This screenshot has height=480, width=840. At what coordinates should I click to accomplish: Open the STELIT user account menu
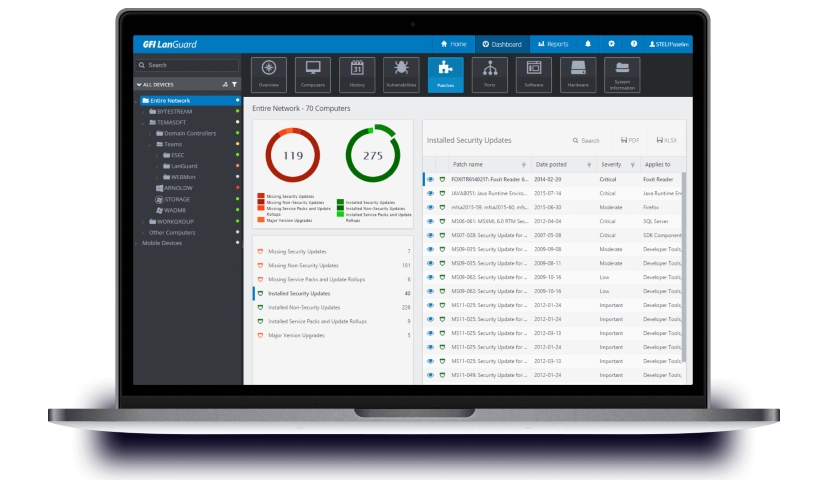tap(669, 44)
